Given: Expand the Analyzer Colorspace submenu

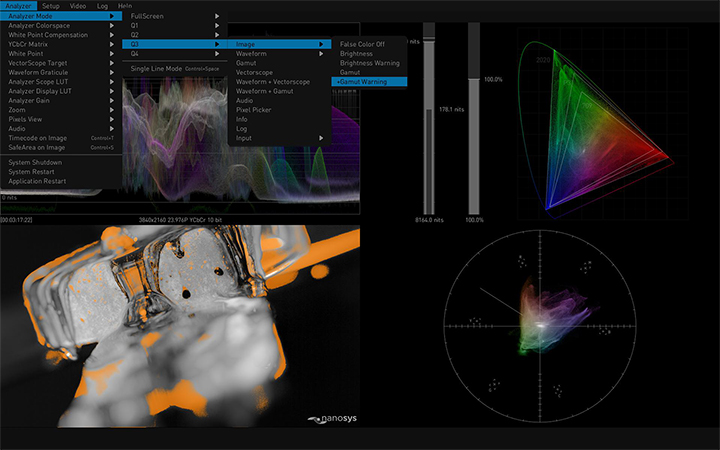Looking at the screenshot, I should [x=40, y=25].
